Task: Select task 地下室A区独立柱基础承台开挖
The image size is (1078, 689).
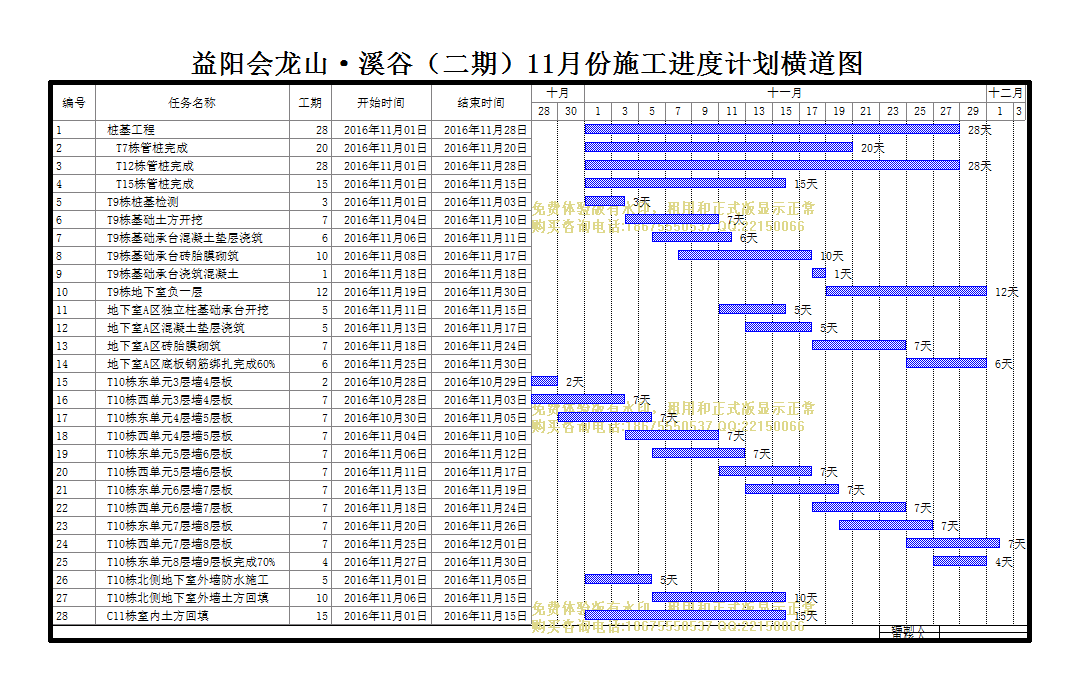Action: coord(188,310)
